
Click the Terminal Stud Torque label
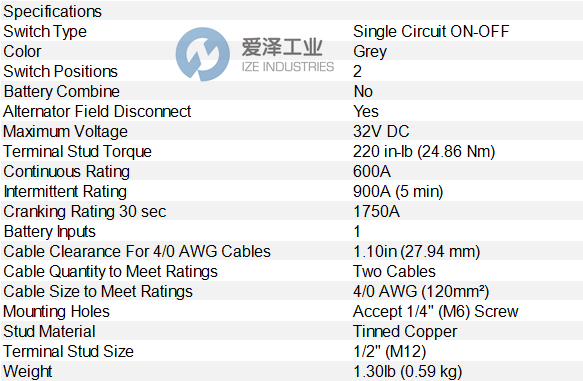click(x=77, y=152)
